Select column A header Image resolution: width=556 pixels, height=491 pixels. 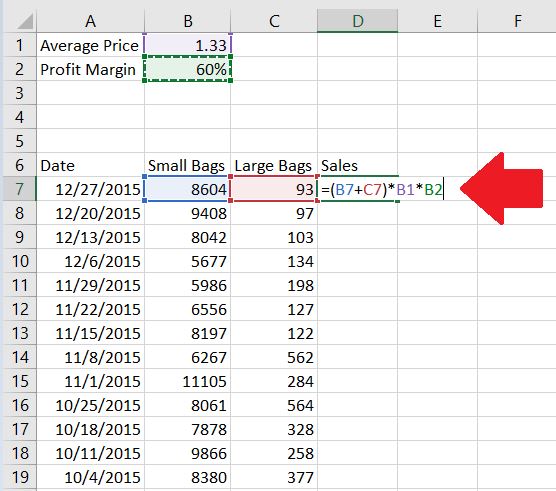[x=91, y=21]
